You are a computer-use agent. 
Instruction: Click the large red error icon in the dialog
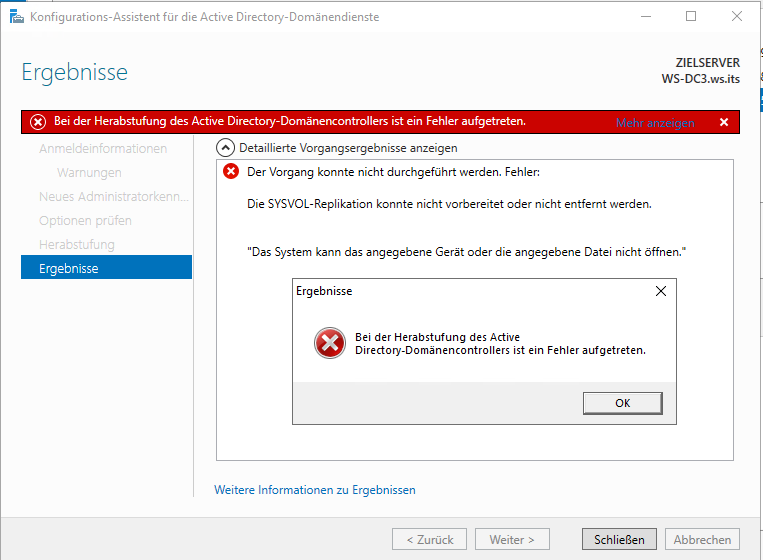(x=330, y=343)
